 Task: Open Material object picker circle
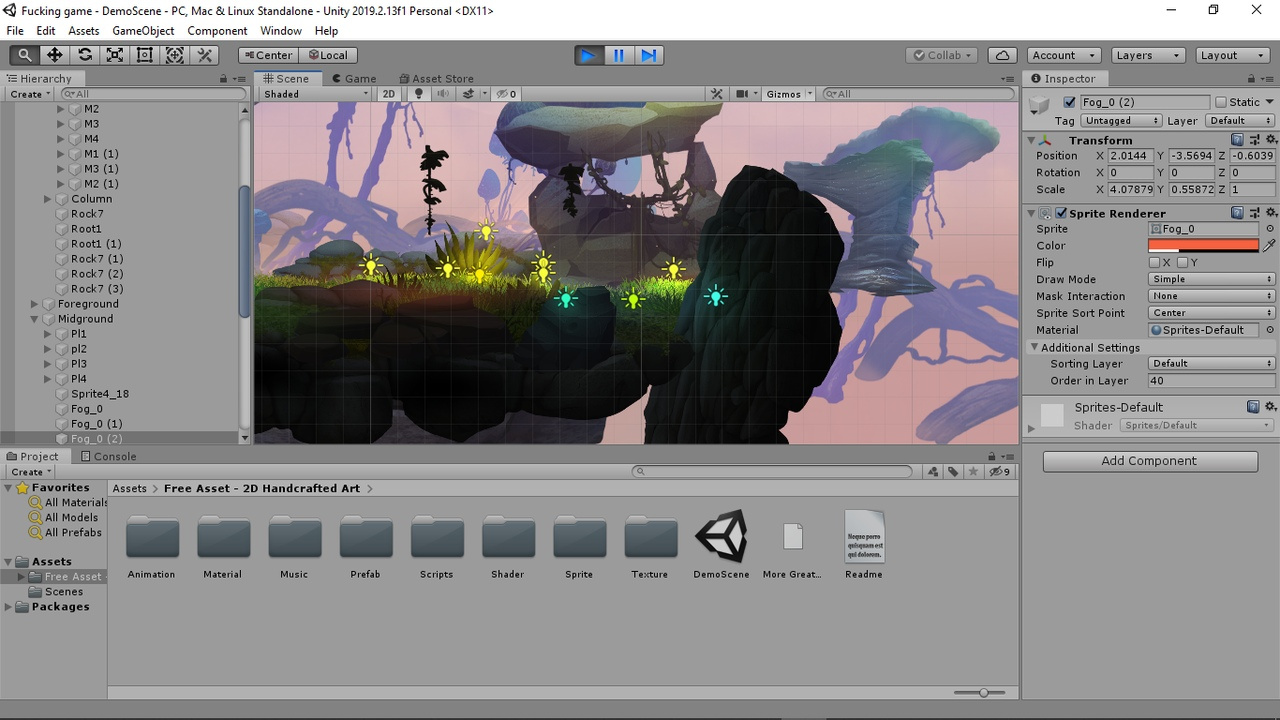(x=1270, y=330)
